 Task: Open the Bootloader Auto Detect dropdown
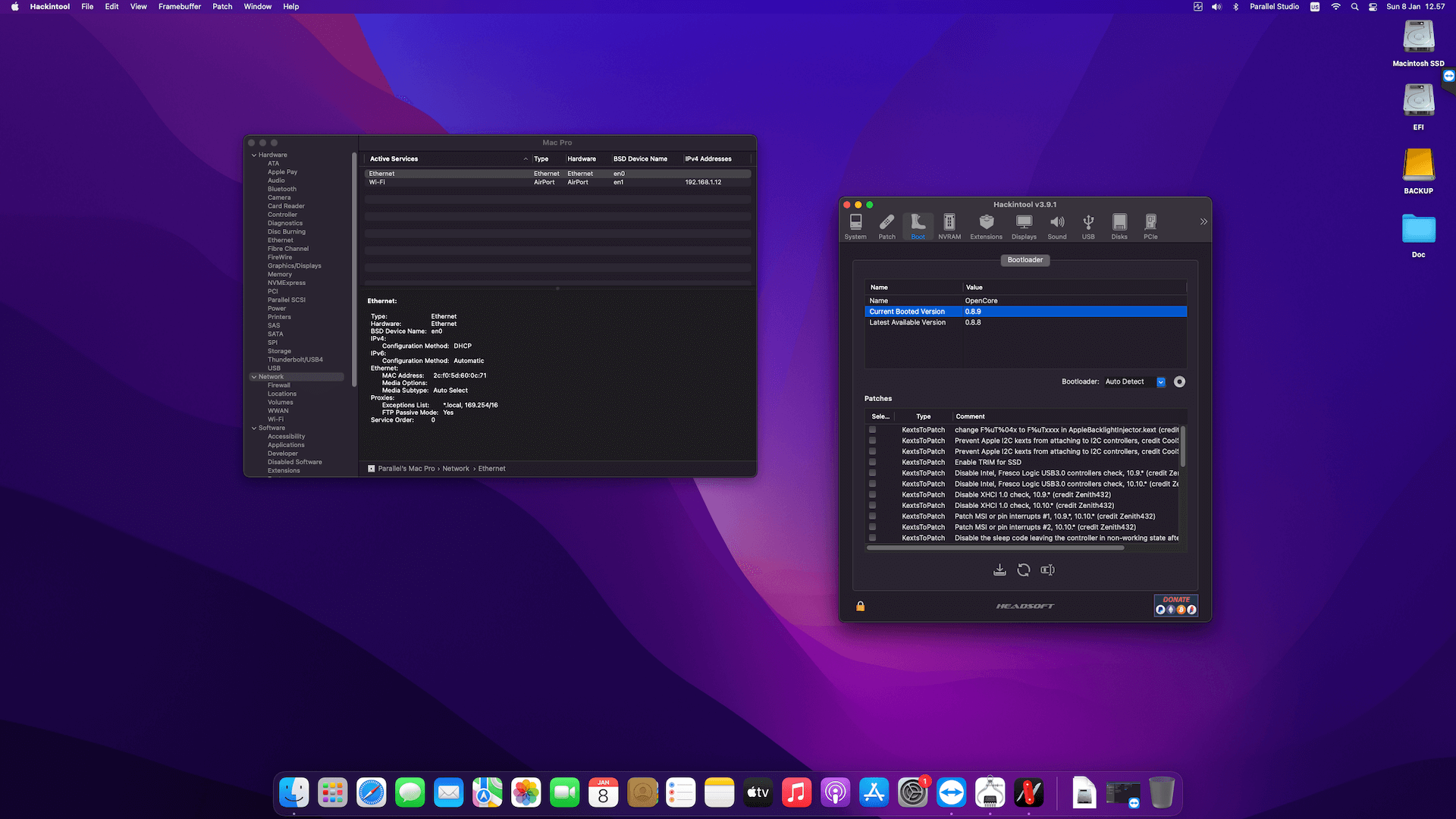point(1134,381)
